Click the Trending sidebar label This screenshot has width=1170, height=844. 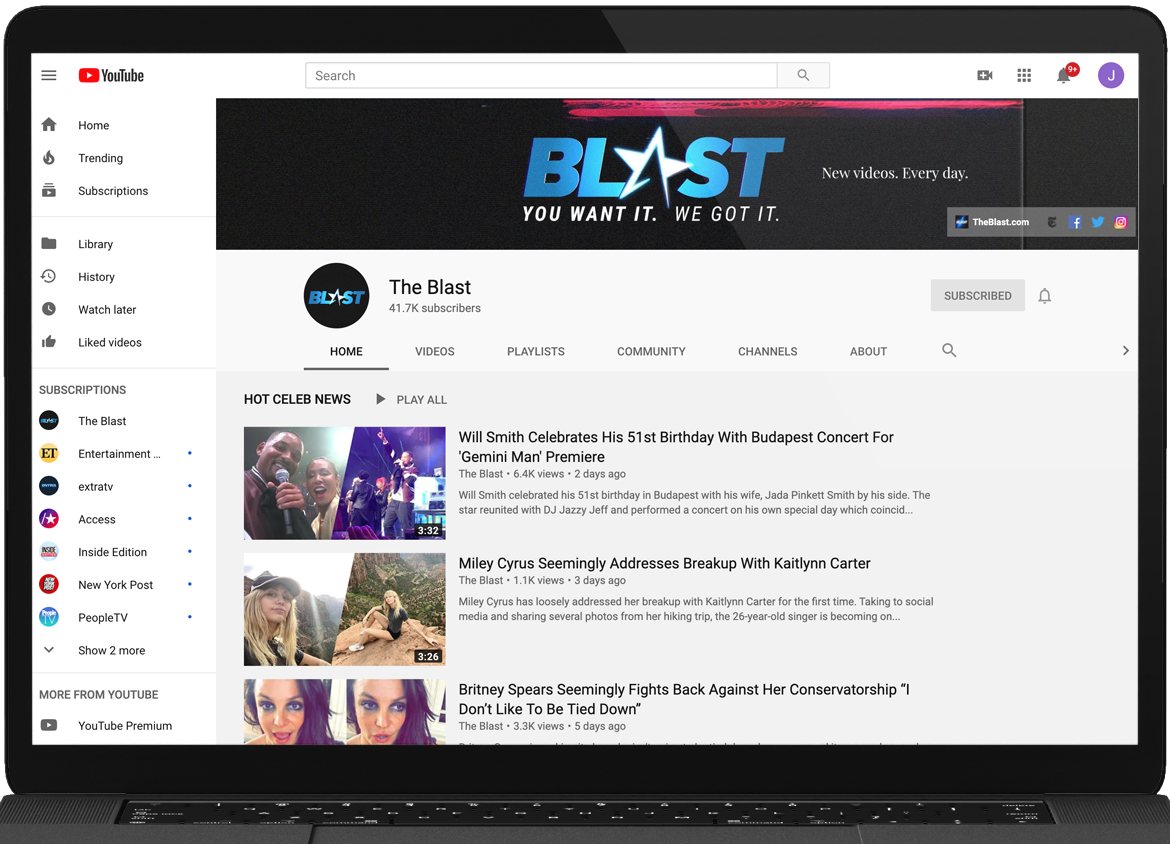coord(101,158)
